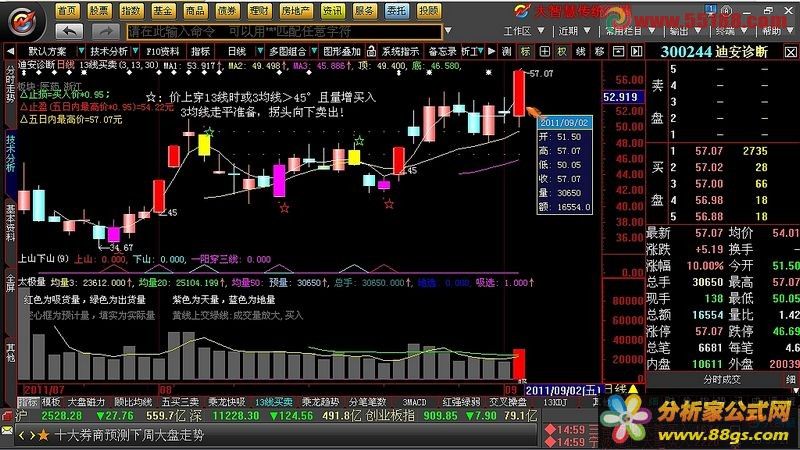The width and height of the screenshot is (800, 450).
Task: Click the star icon in the news ticker
Action: click(43, 435)
